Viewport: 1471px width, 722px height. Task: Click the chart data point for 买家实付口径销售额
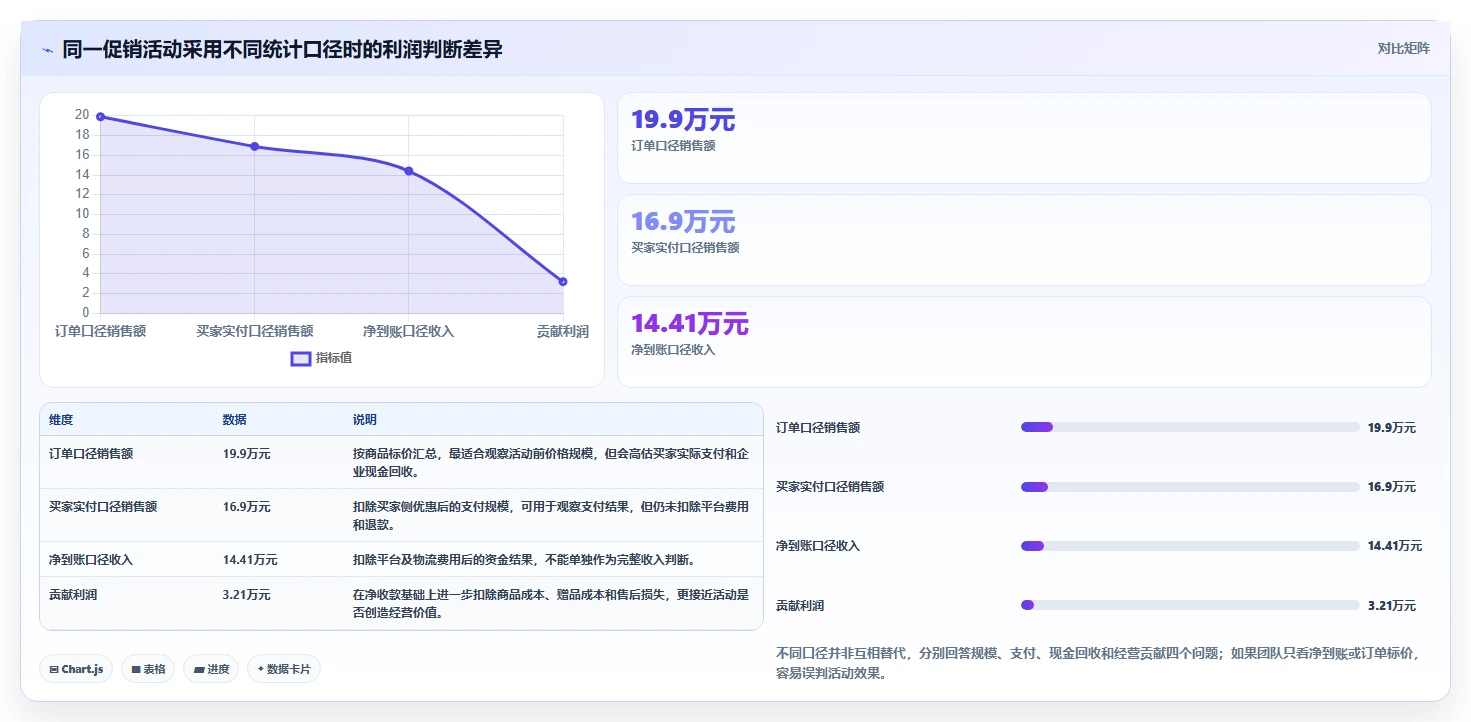point(254,147)
